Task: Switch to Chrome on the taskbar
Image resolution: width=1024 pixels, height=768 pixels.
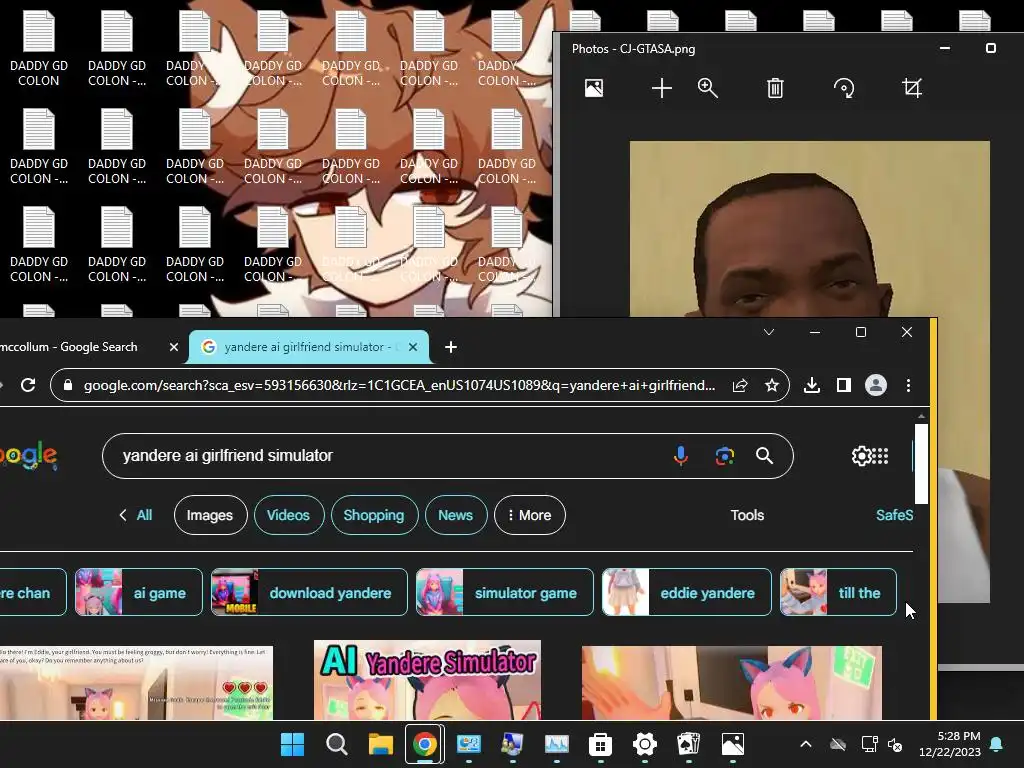Action: [424, 744]
